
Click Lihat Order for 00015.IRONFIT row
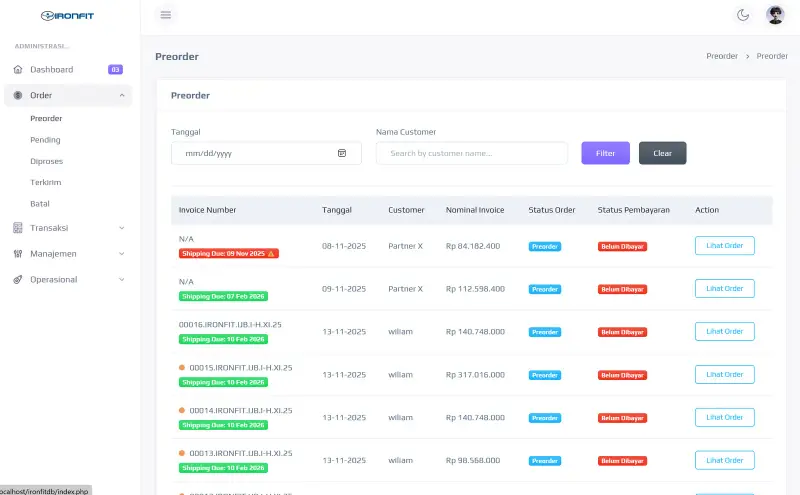724,374
